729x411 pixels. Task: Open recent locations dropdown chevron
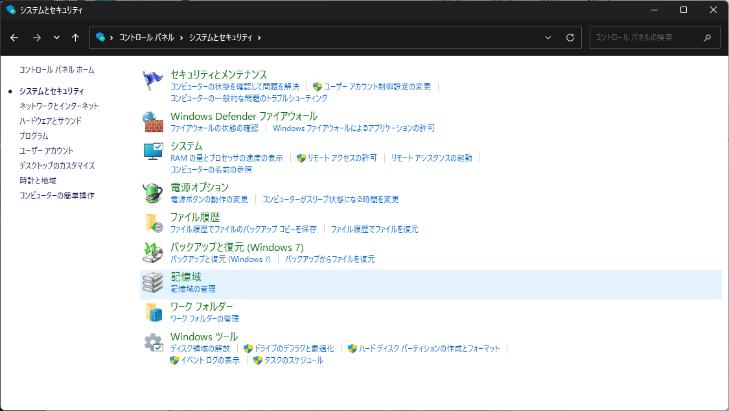coord(56,38)
